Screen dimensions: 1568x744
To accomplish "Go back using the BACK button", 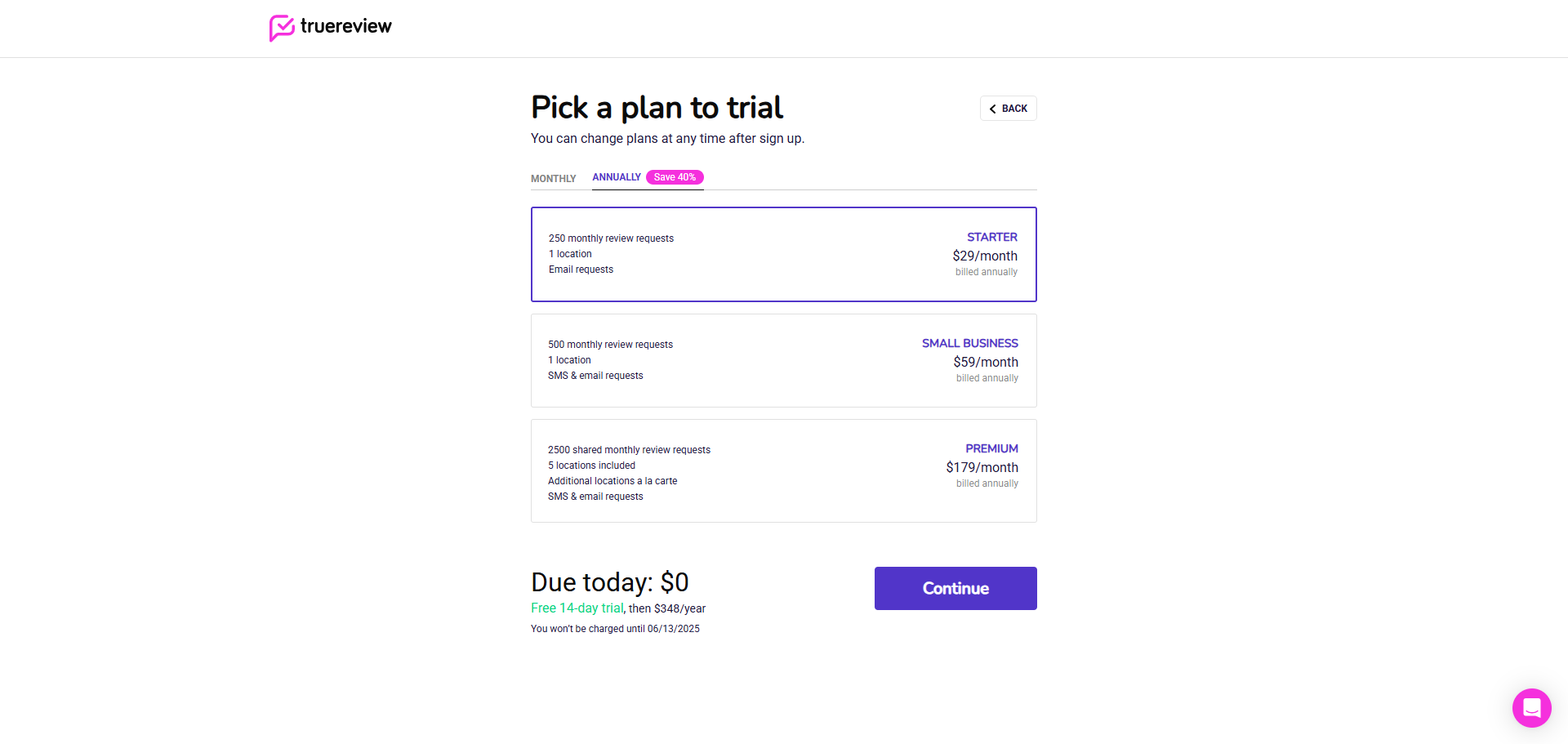I will 1009,109.
